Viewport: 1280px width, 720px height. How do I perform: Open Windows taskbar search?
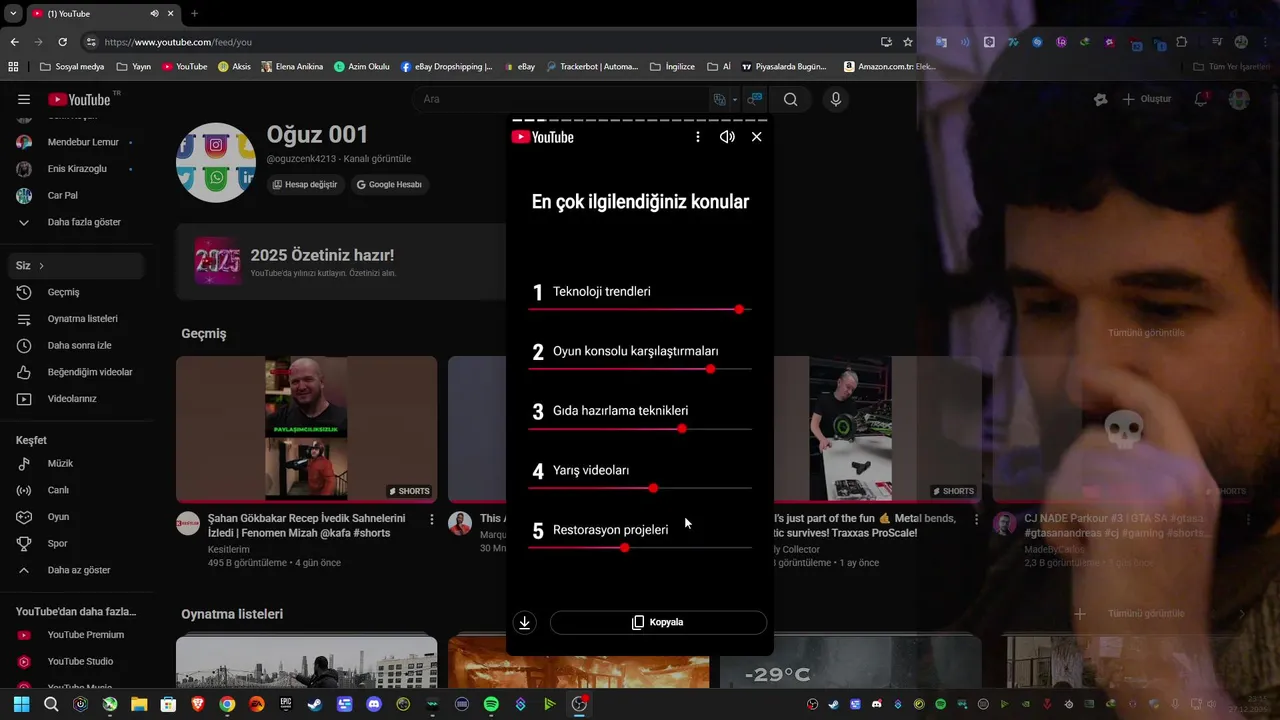(x=51, y=704)
